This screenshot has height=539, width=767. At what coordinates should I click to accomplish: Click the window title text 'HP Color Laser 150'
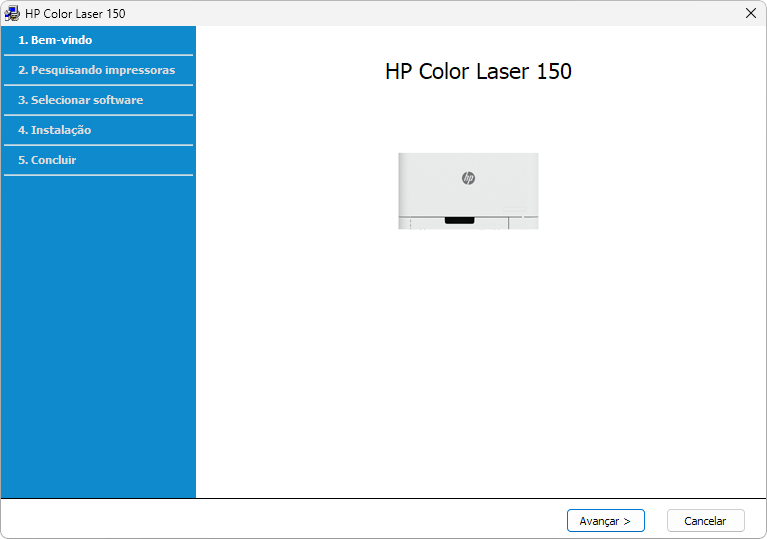pos(75,14)
